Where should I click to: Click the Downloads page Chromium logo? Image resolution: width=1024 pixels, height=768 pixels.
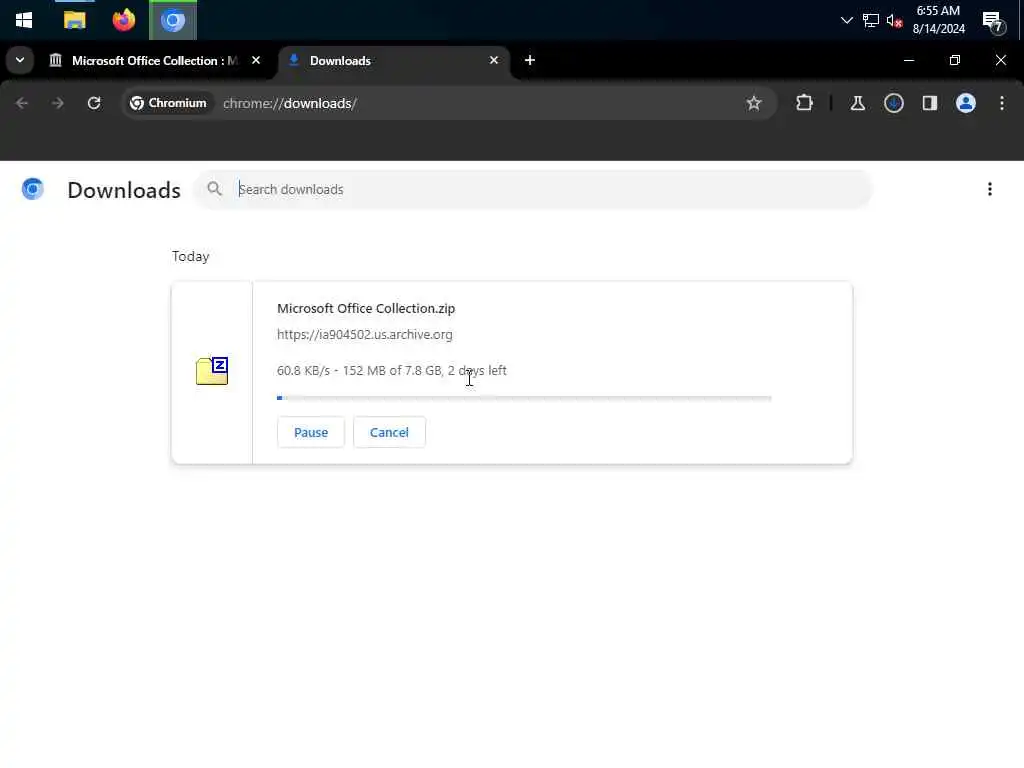[x=33, y=189]
